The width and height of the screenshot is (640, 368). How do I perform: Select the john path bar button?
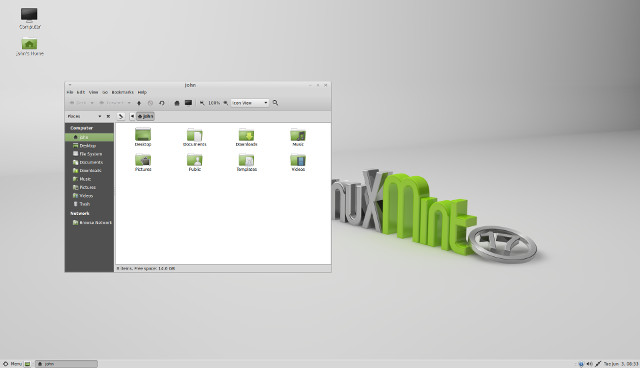145,116
